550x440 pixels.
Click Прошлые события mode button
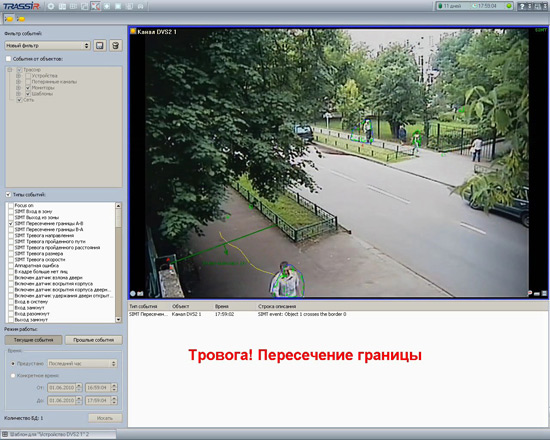coord(94,340)
